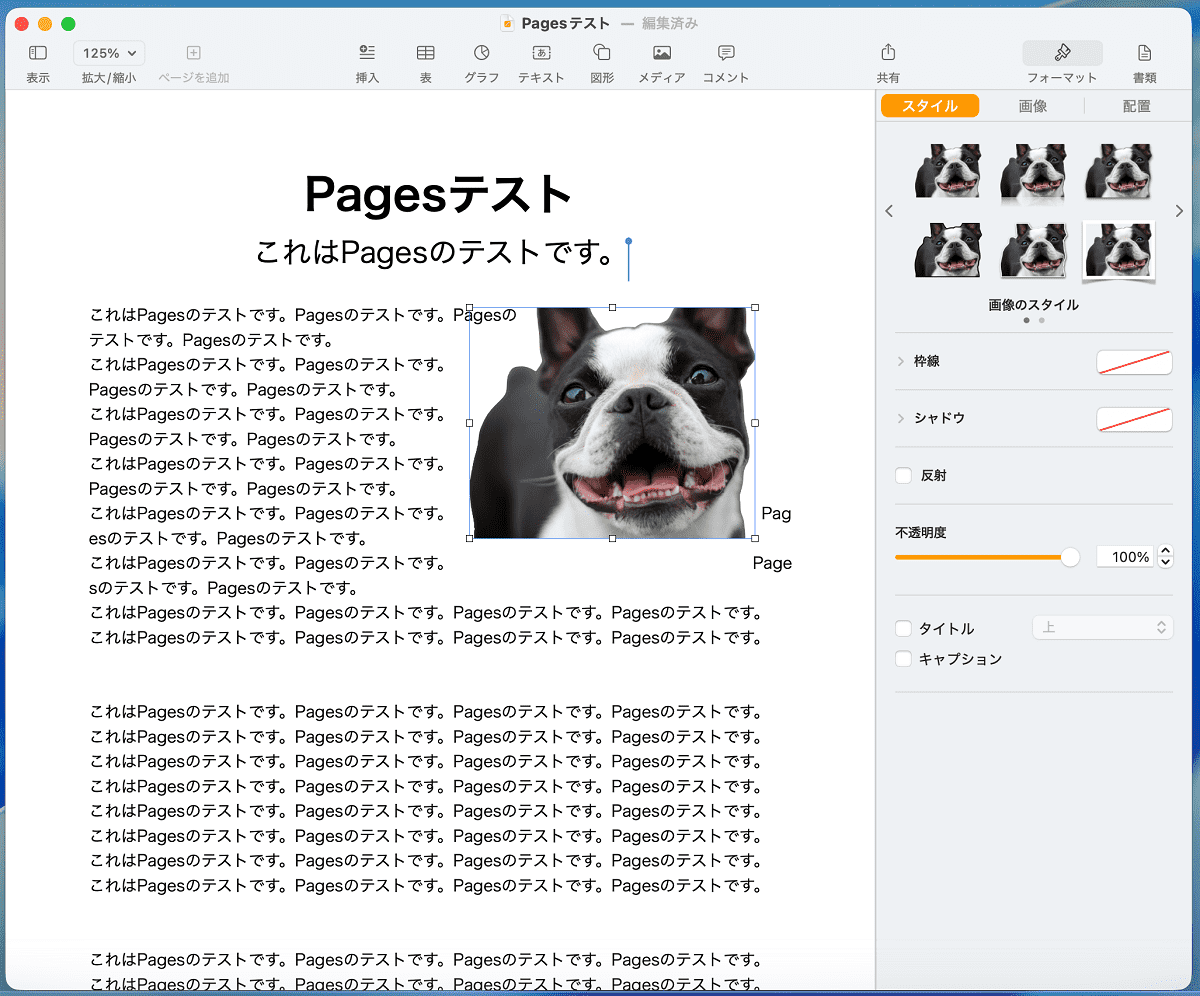1200x996 pixels.
Task: Expand the 枠線 (border) section
Action: click(x=901, y=361)
